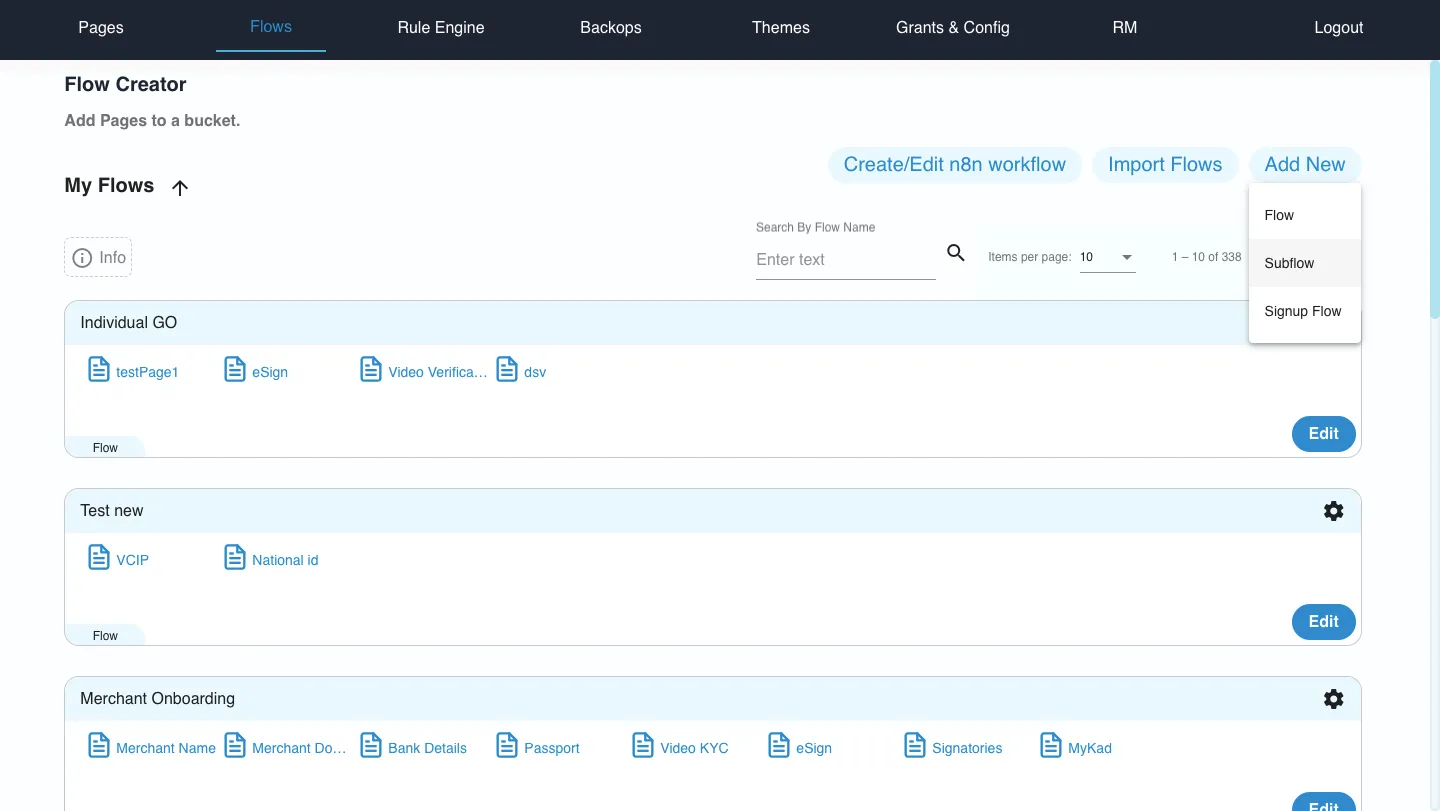Focus the Search By Flow Name field
Image resolution: width=1440 pixels, height=811 pixels.
(x=846, y=259)
